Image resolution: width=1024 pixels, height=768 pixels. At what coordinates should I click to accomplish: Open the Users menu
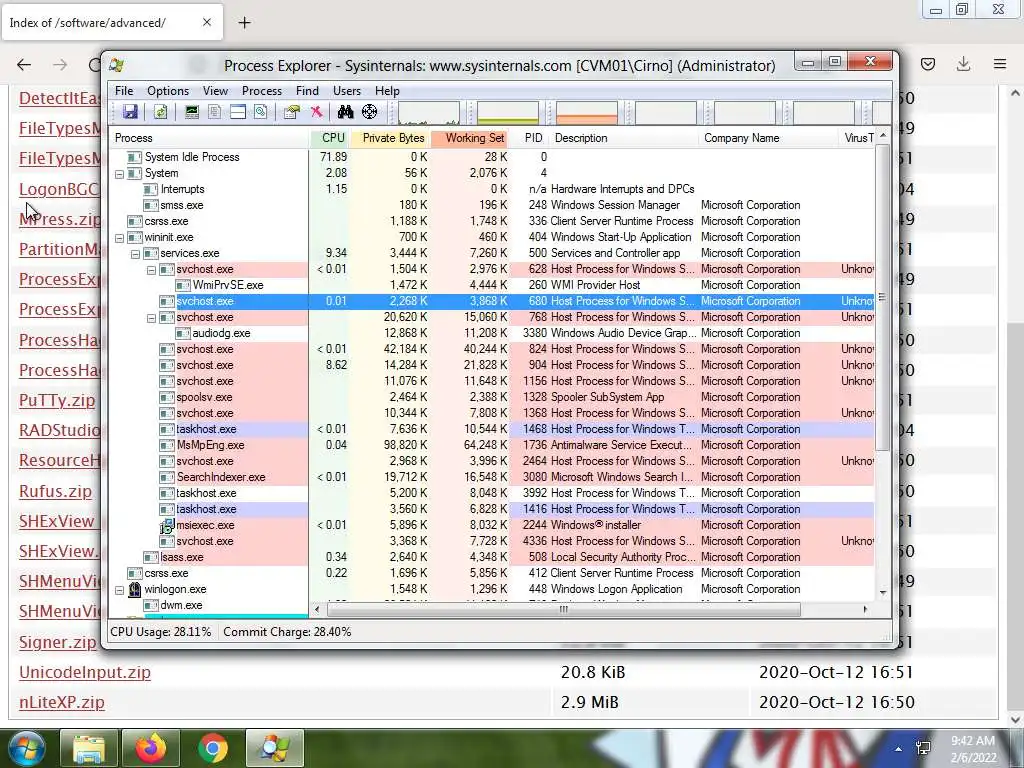(x=347, y=91)
